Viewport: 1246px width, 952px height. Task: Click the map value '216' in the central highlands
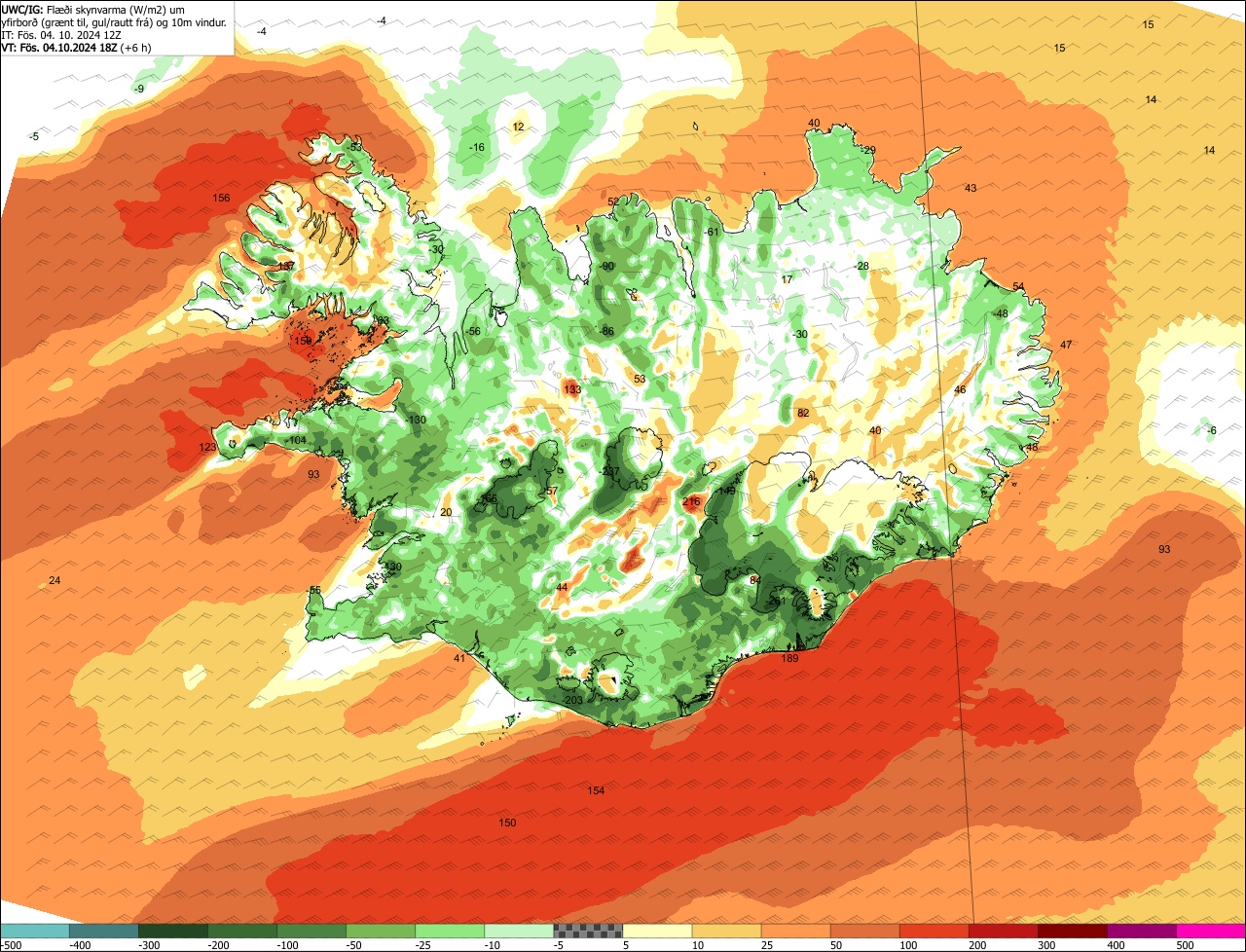pyautogui.click(x=691, y=502)
